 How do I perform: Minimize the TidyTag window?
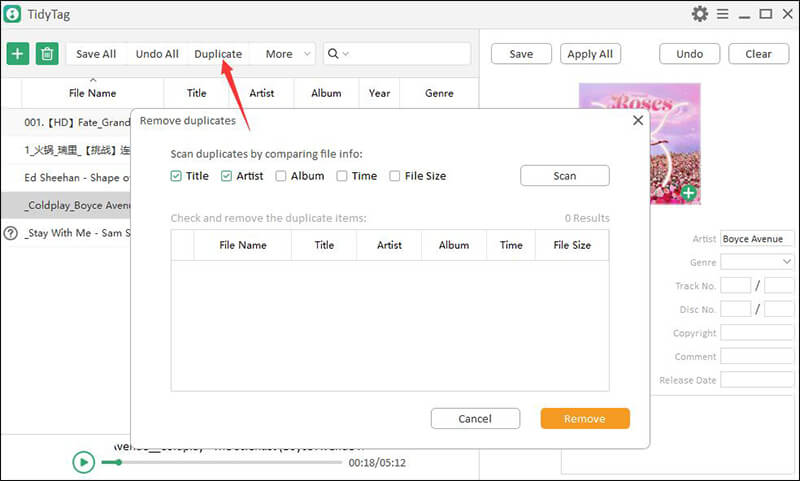click(x=744, y=15)
